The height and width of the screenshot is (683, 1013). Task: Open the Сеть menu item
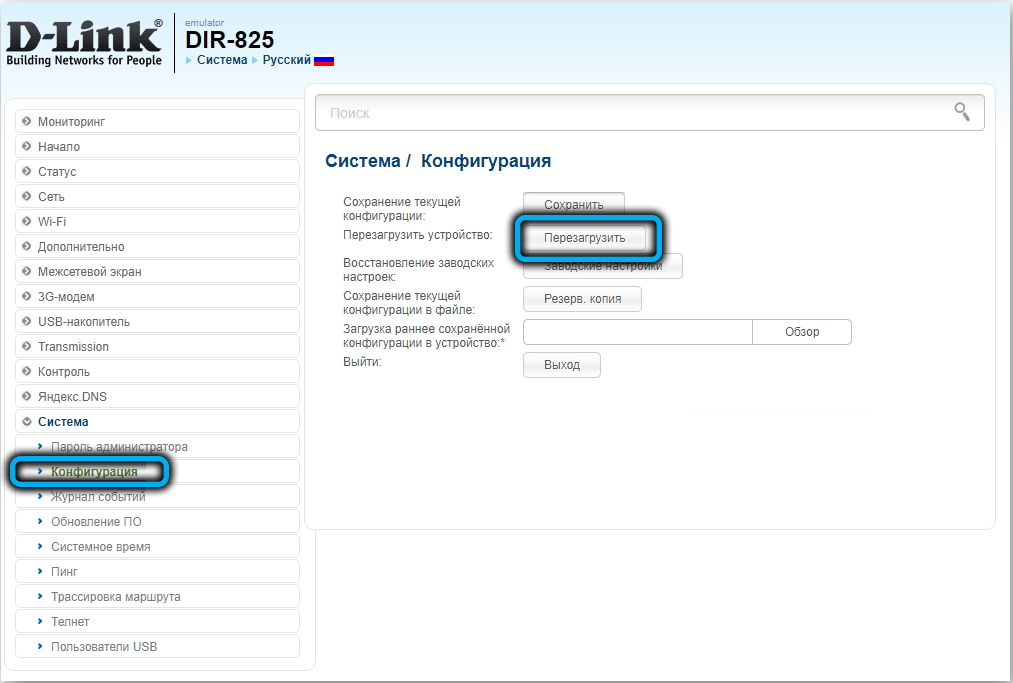pyautogui.click(x=51, y=196)
